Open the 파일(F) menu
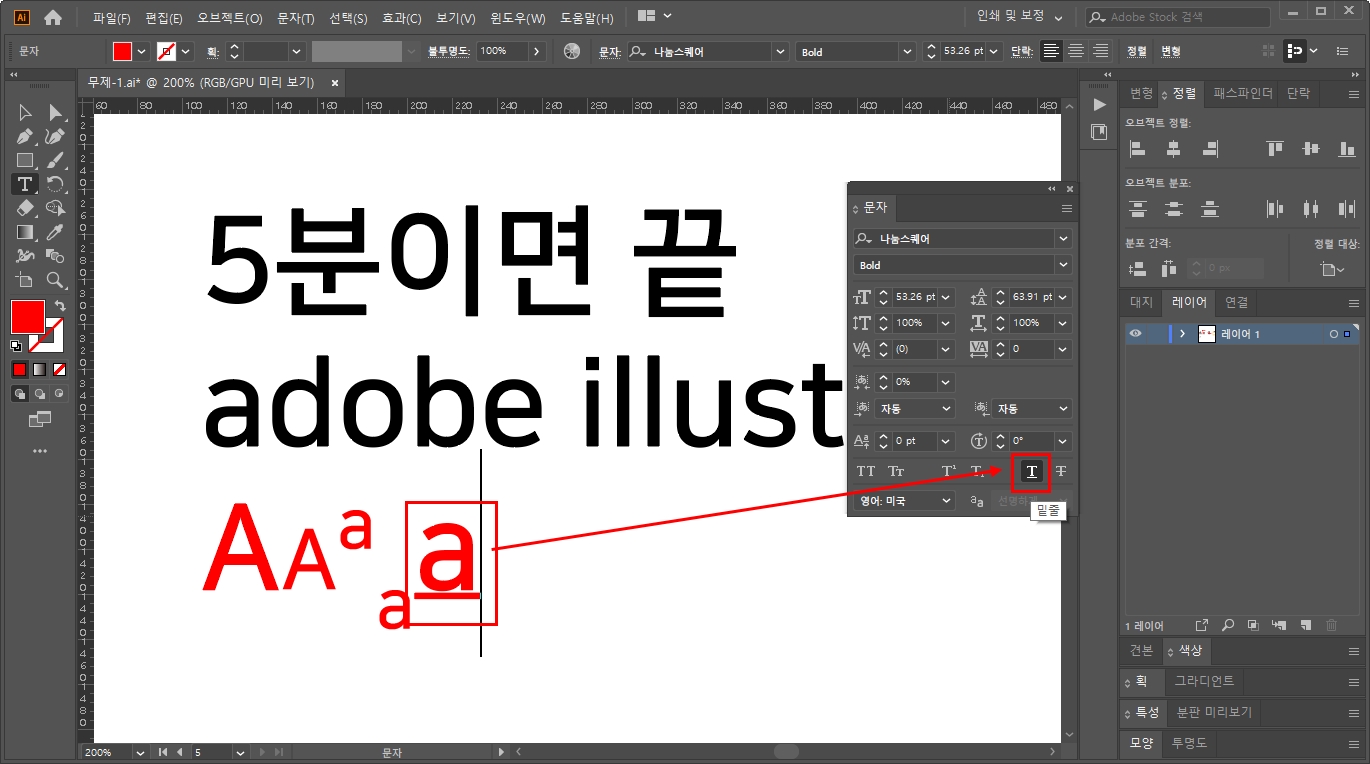The width and height of the screenshot is (1370, 764). click(x=112, y=18)
